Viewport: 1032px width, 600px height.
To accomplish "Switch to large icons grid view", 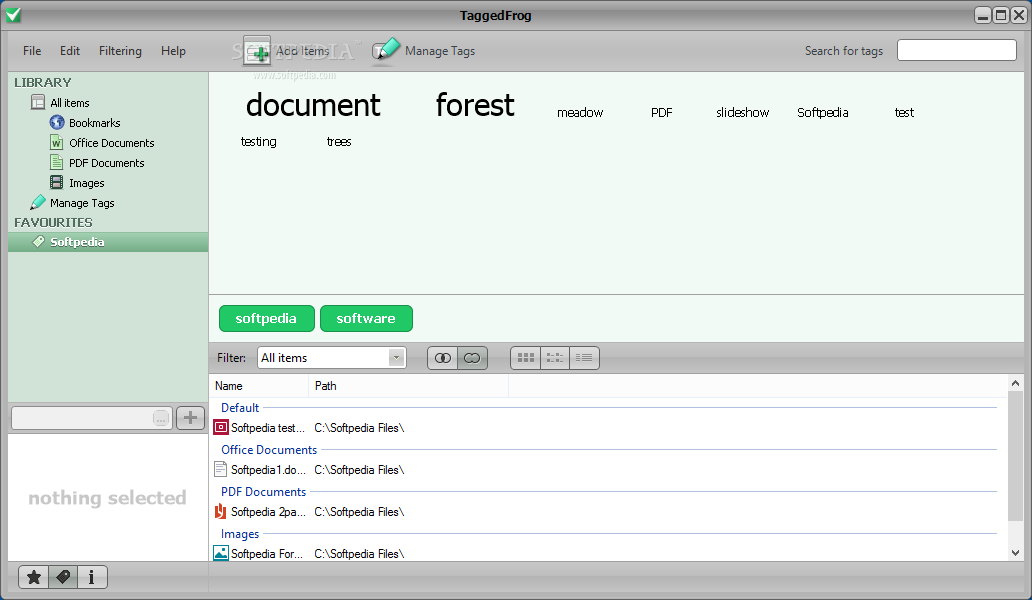I will (x=525, y=358).
